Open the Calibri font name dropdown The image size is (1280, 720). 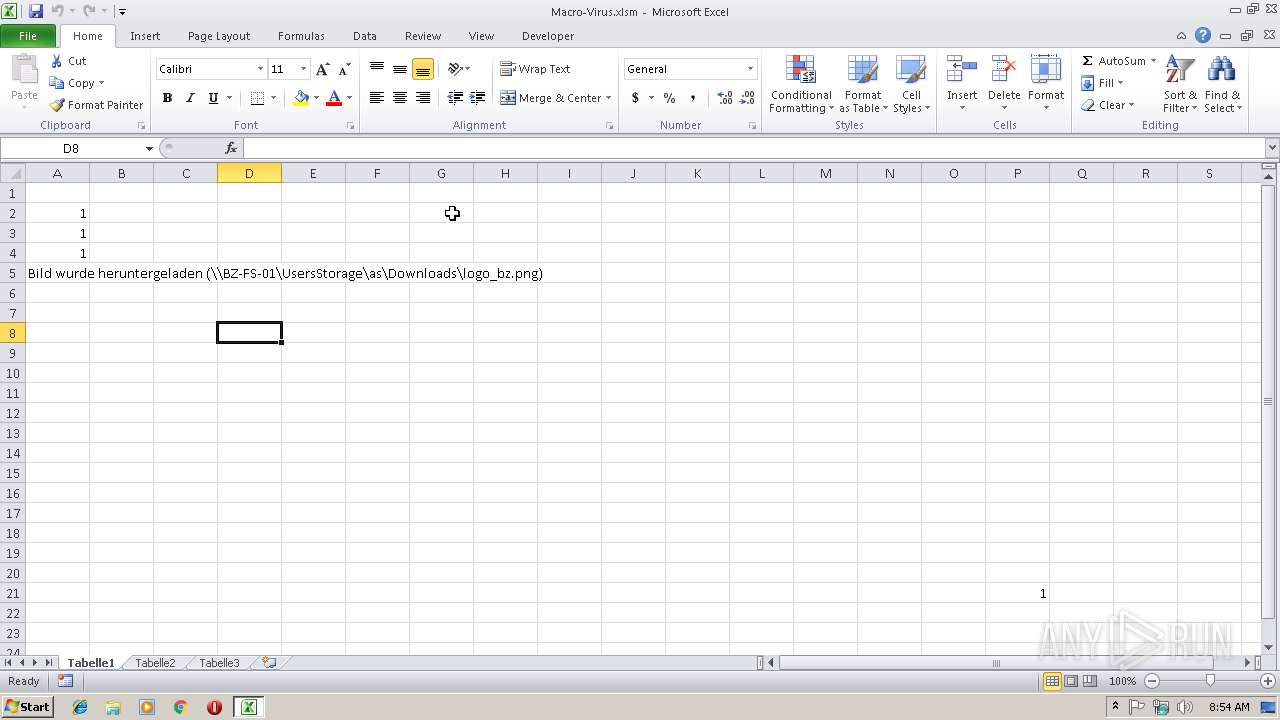coord(260,69)
